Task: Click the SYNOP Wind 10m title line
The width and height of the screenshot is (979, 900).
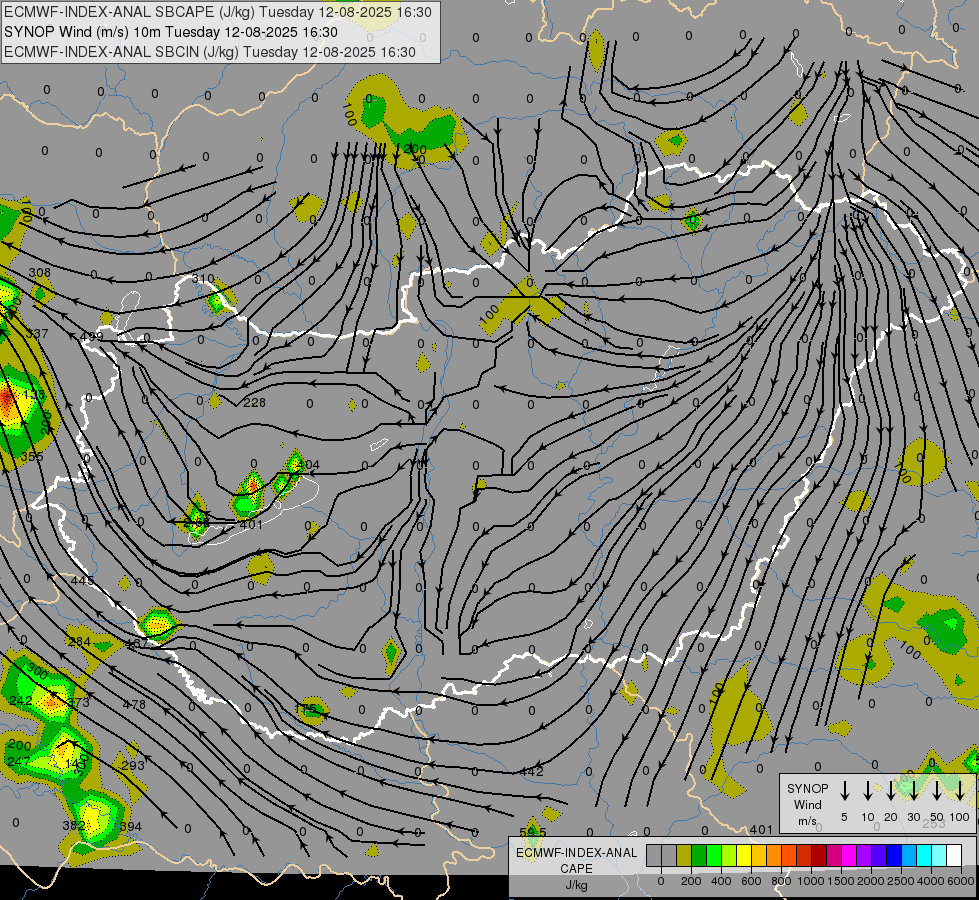Action: tap(171, 32)
